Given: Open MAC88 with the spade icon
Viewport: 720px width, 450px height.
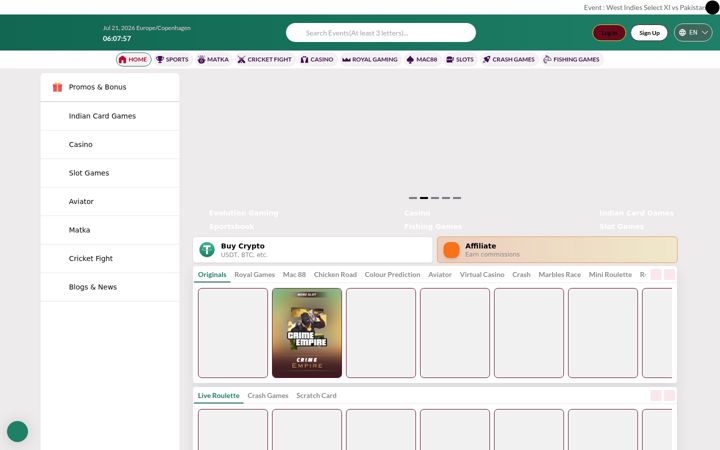Looking at the screenshot, I should (422, 60).
